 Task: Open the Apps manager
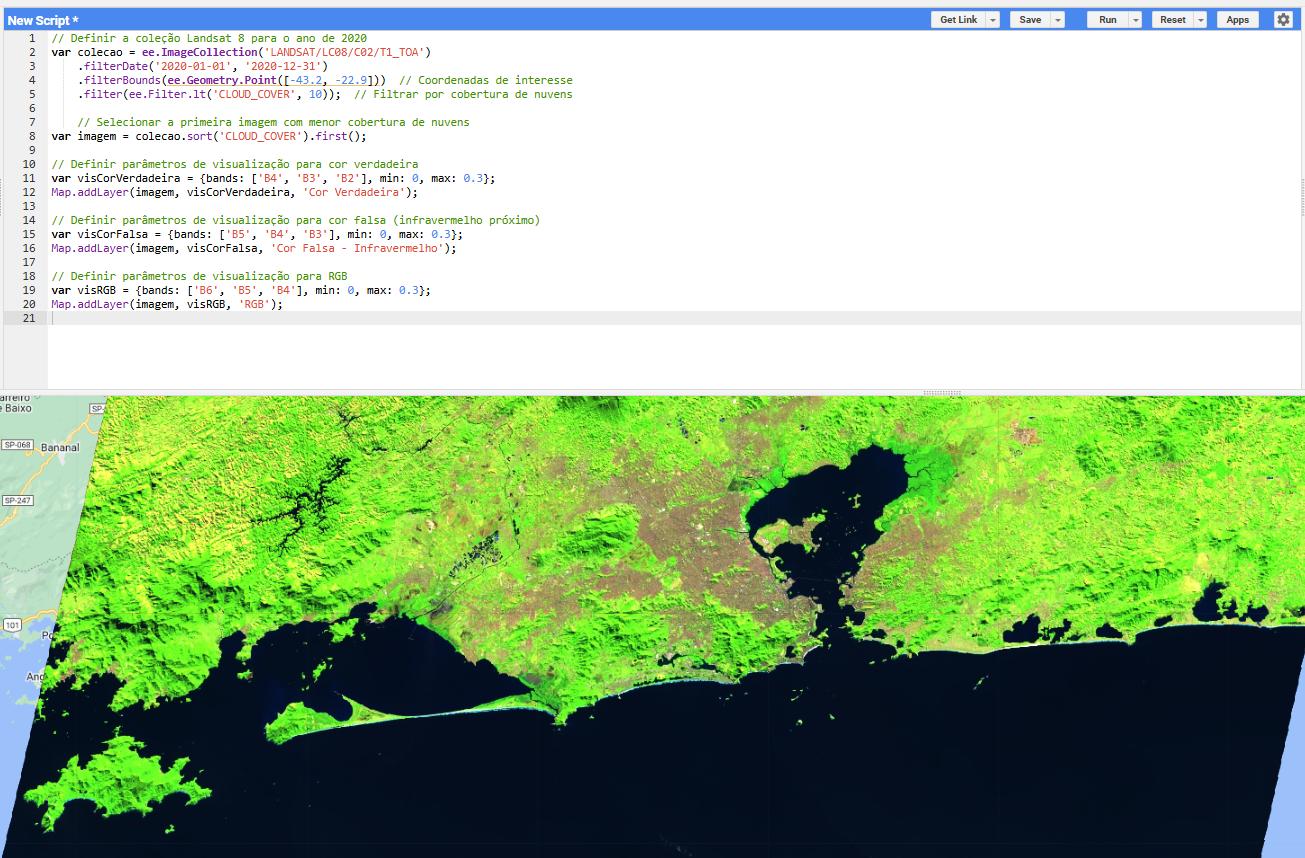pyautogui.click(x=1238, y=19)
